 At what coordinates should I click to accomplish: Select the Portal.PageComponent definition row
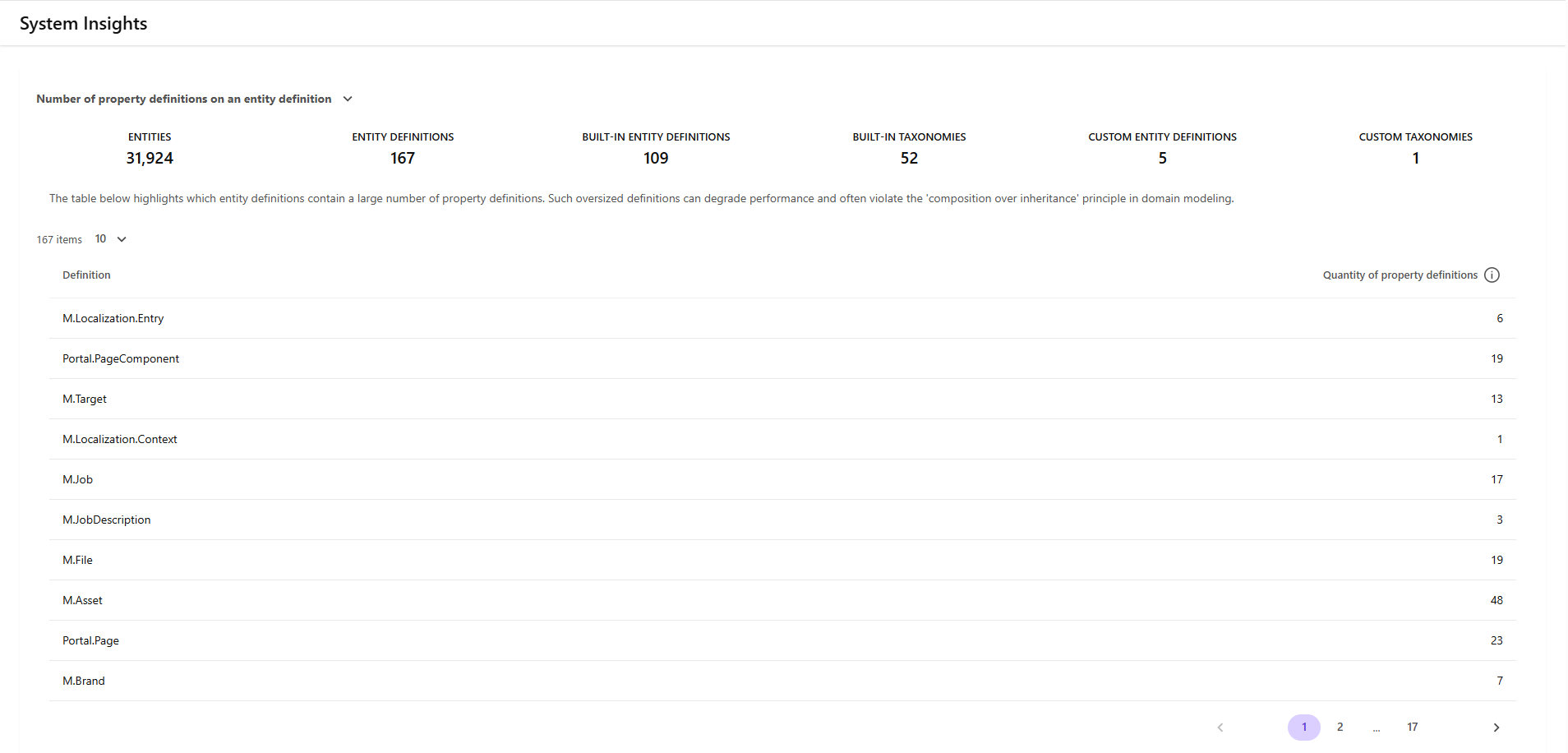click(x=121, y=359)
